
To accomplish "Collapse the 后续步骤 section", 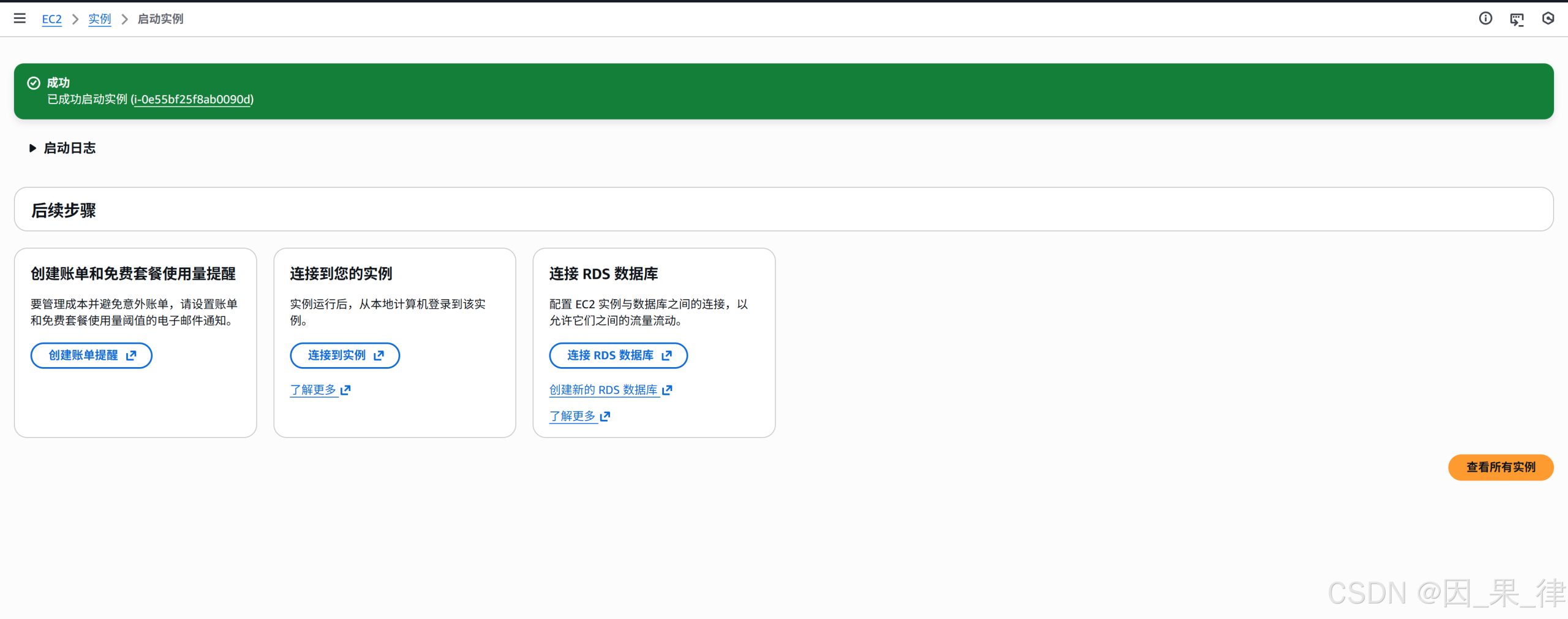I will pos(64,210).
